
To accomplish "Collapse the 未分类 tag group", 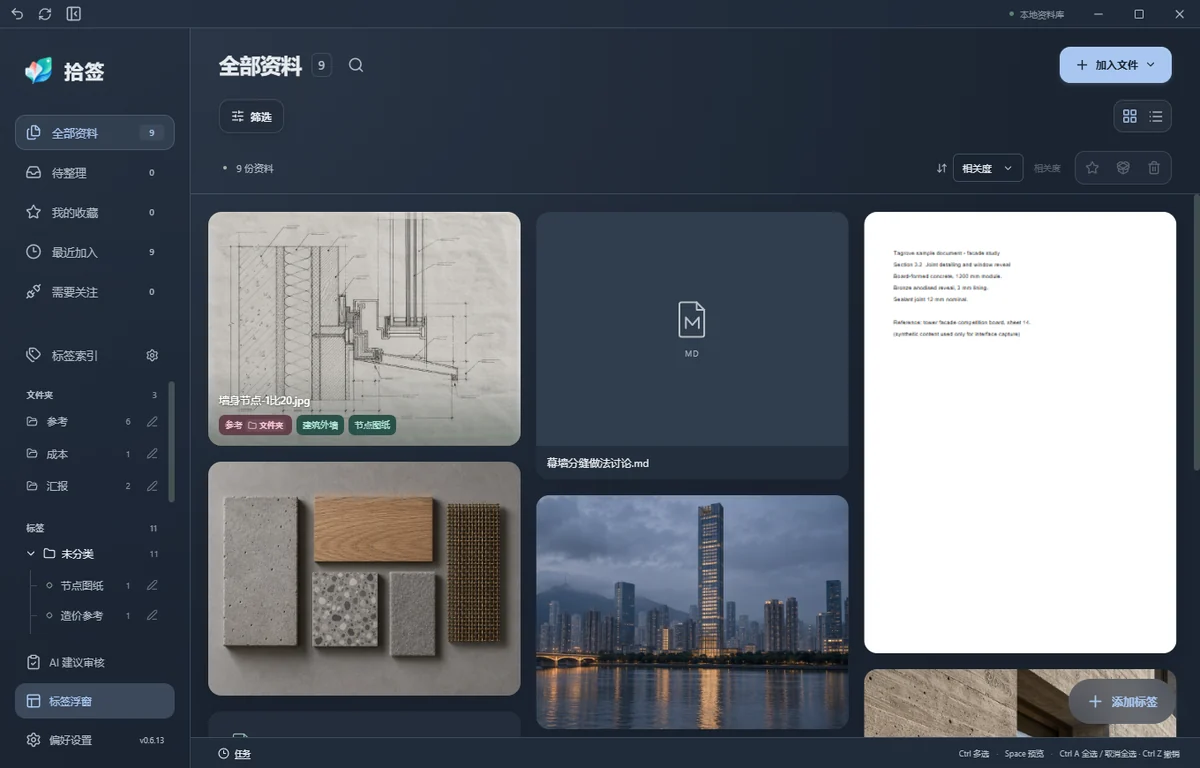I will (x=30, y=553).
